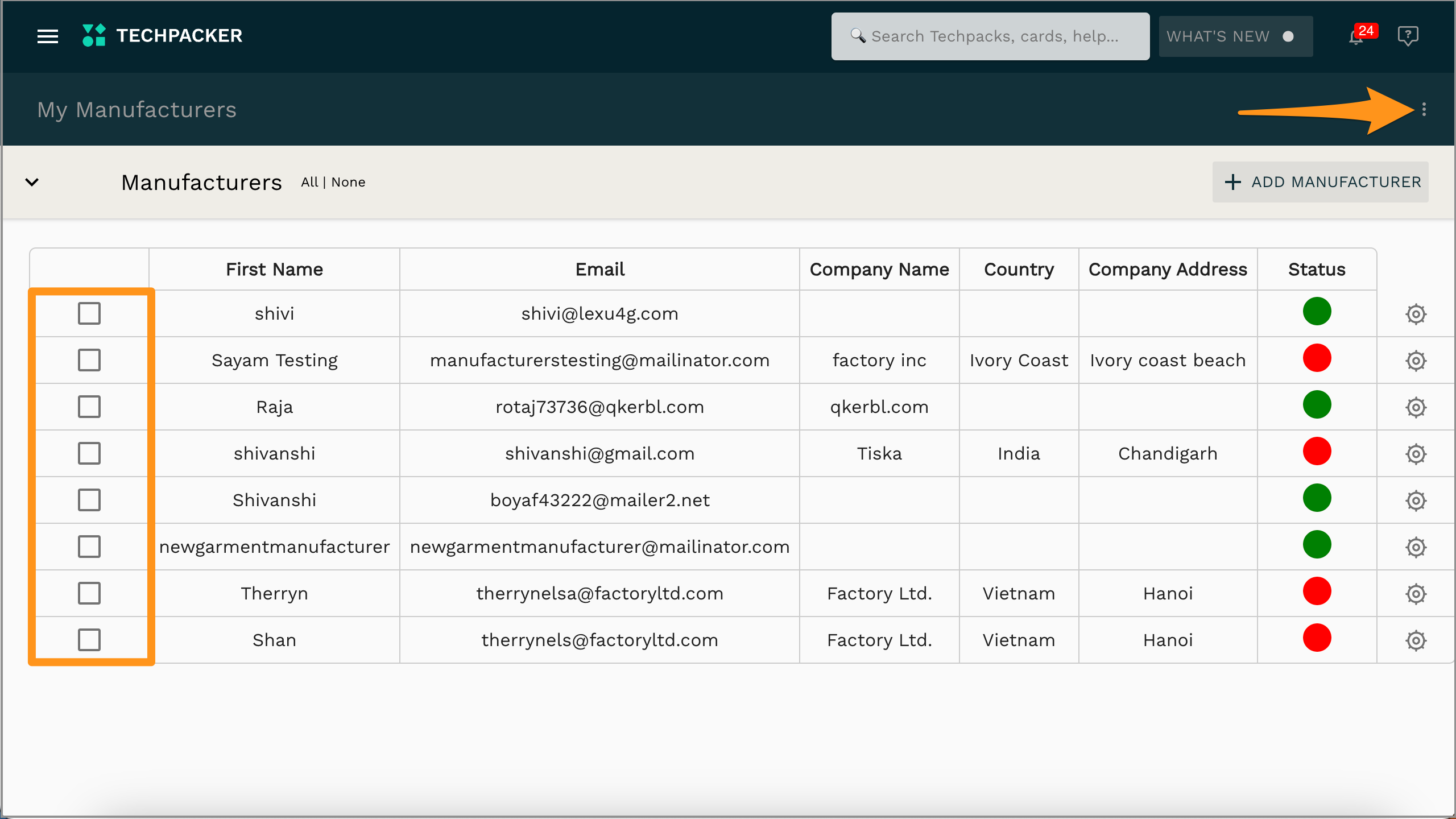Image resolution: width=1456 pixels, height=819 pixels.
Task: Click the Add Manufacturer button
Action: [1320, 182]
